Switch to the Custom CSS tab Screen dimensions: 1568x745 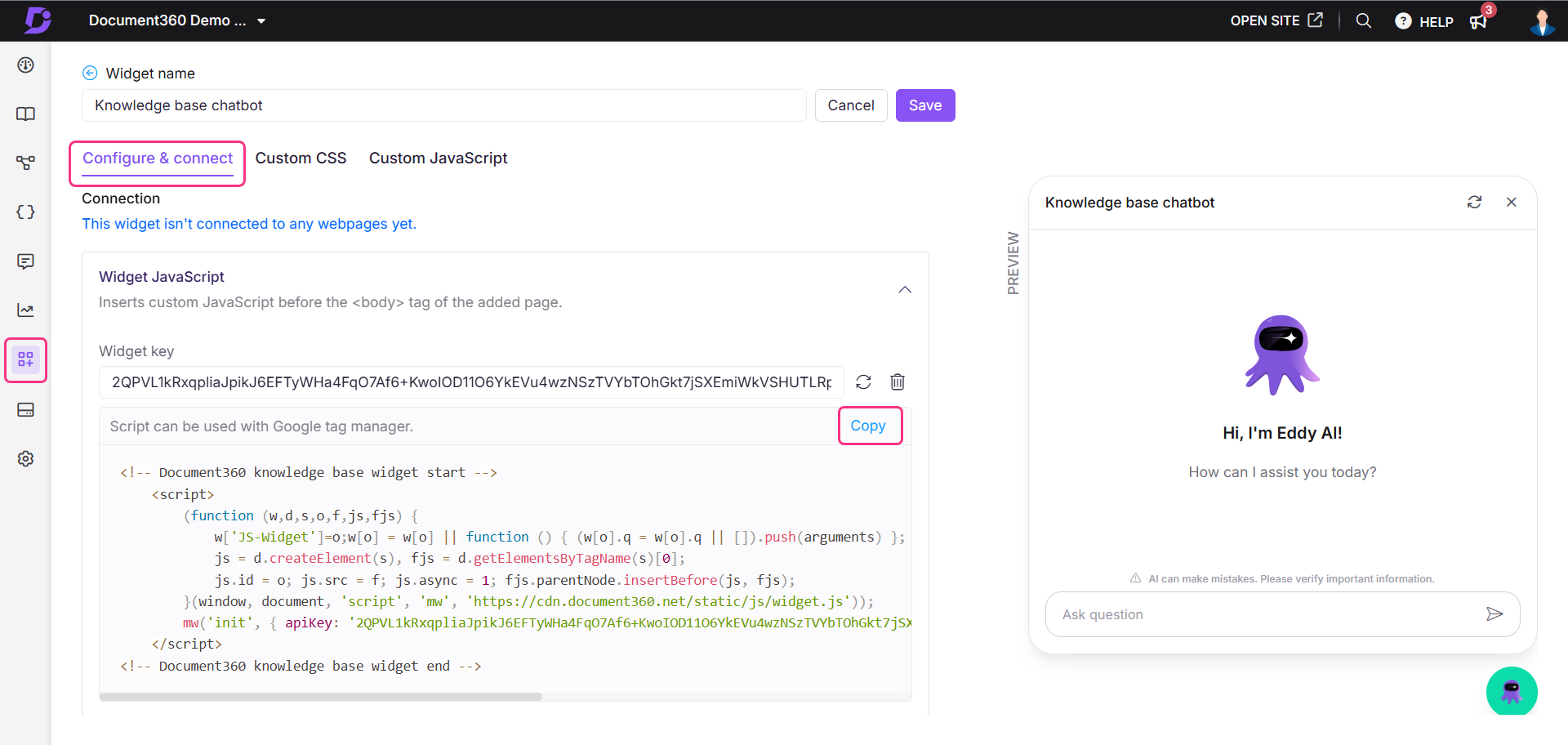click(301, 158)
